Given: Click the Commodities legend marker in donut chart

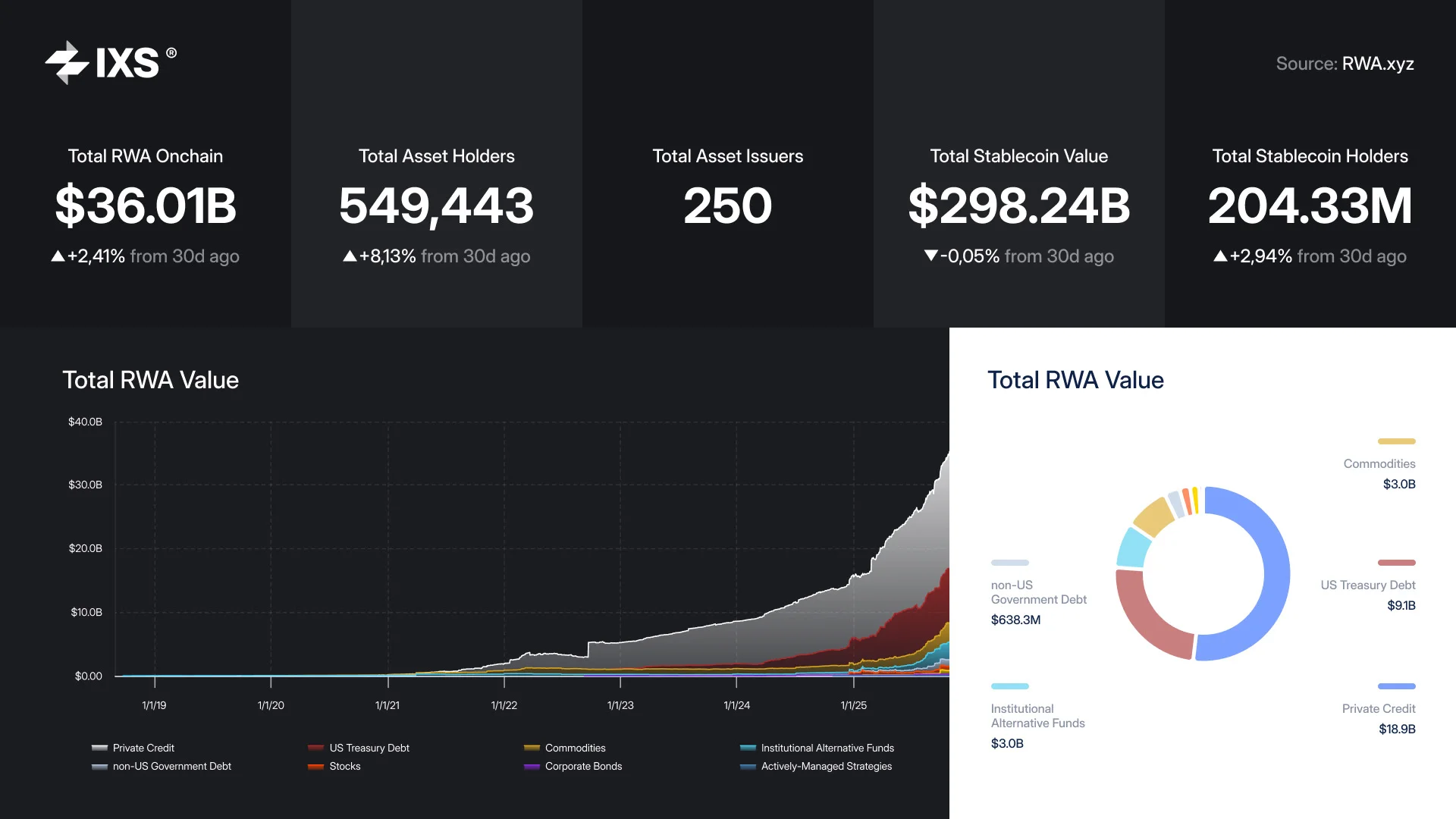Looking at the screenshot, I should (x=1395, y=441).
